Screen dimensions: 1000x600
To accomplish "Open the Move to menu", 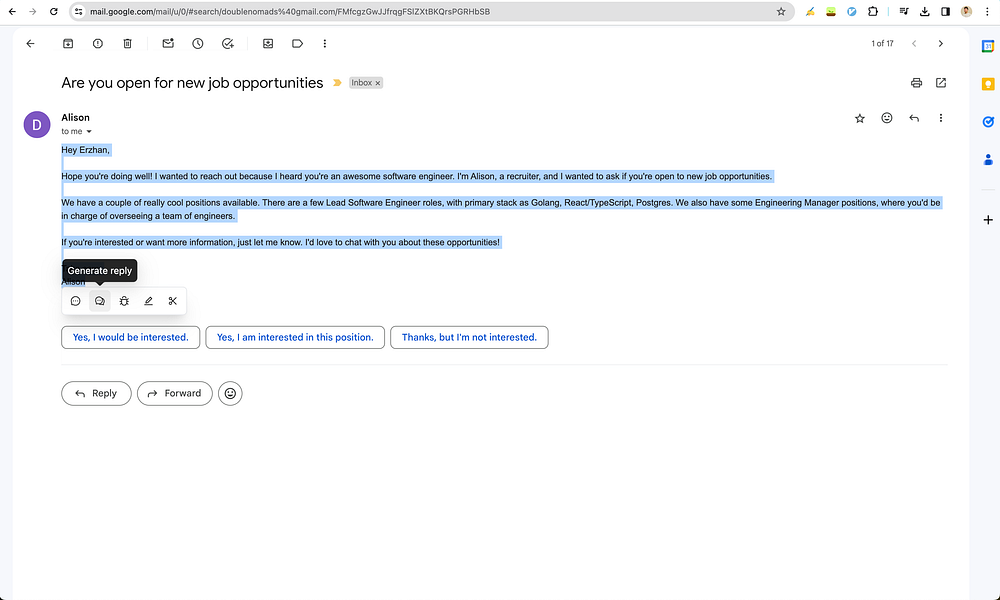I will point(268,43).
